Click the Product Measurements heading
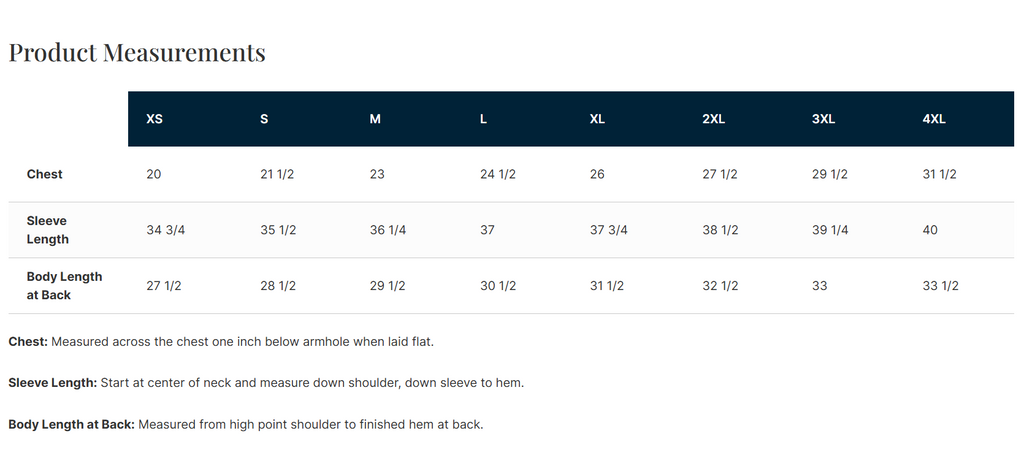This screenshot has height=474, width=1024. [137, 52]
